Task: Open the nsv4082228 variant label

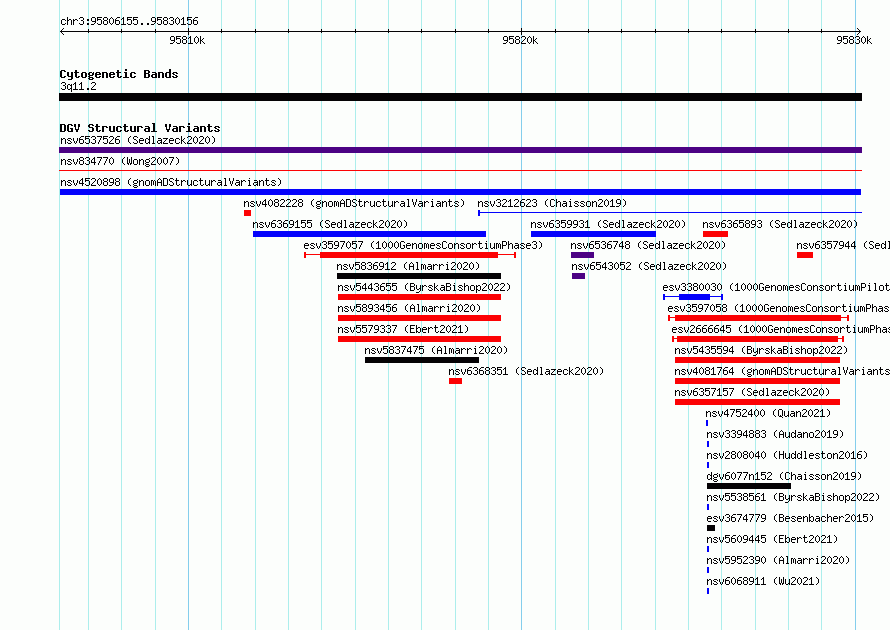Action: point(354,203)
